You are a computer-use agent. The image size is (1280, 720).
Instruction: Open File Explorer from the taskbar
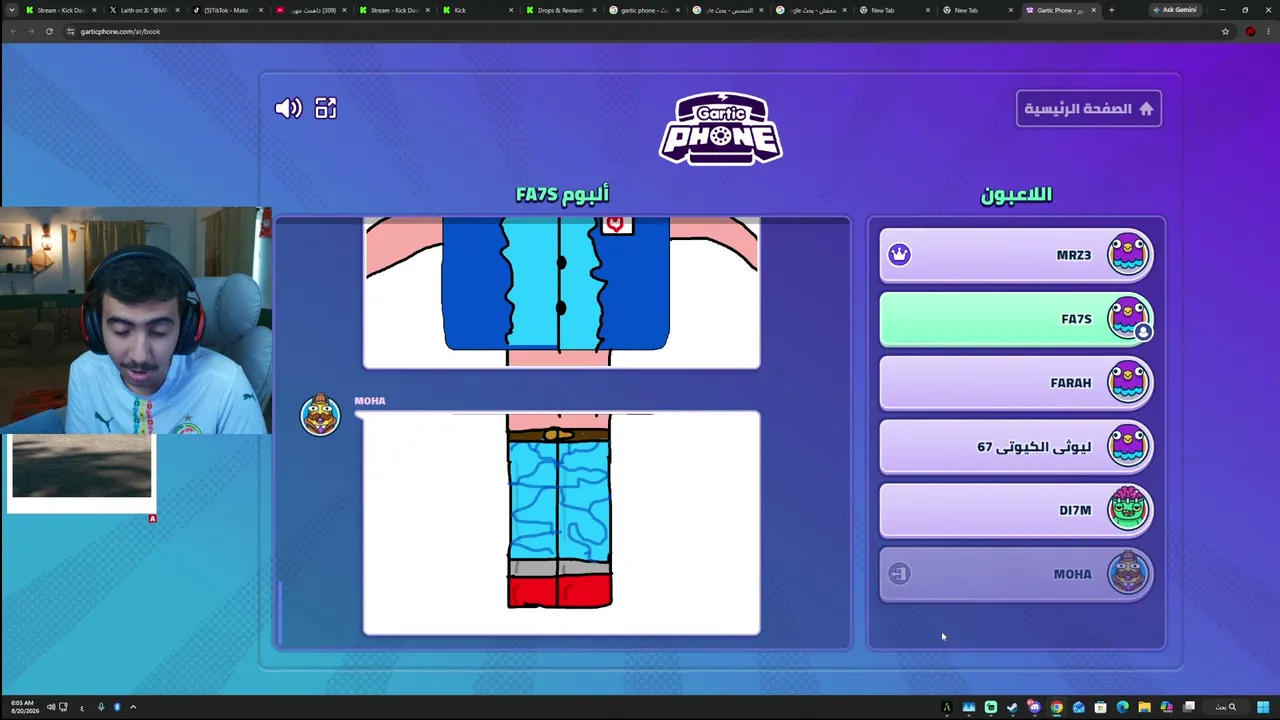(x=1145, y=707)
